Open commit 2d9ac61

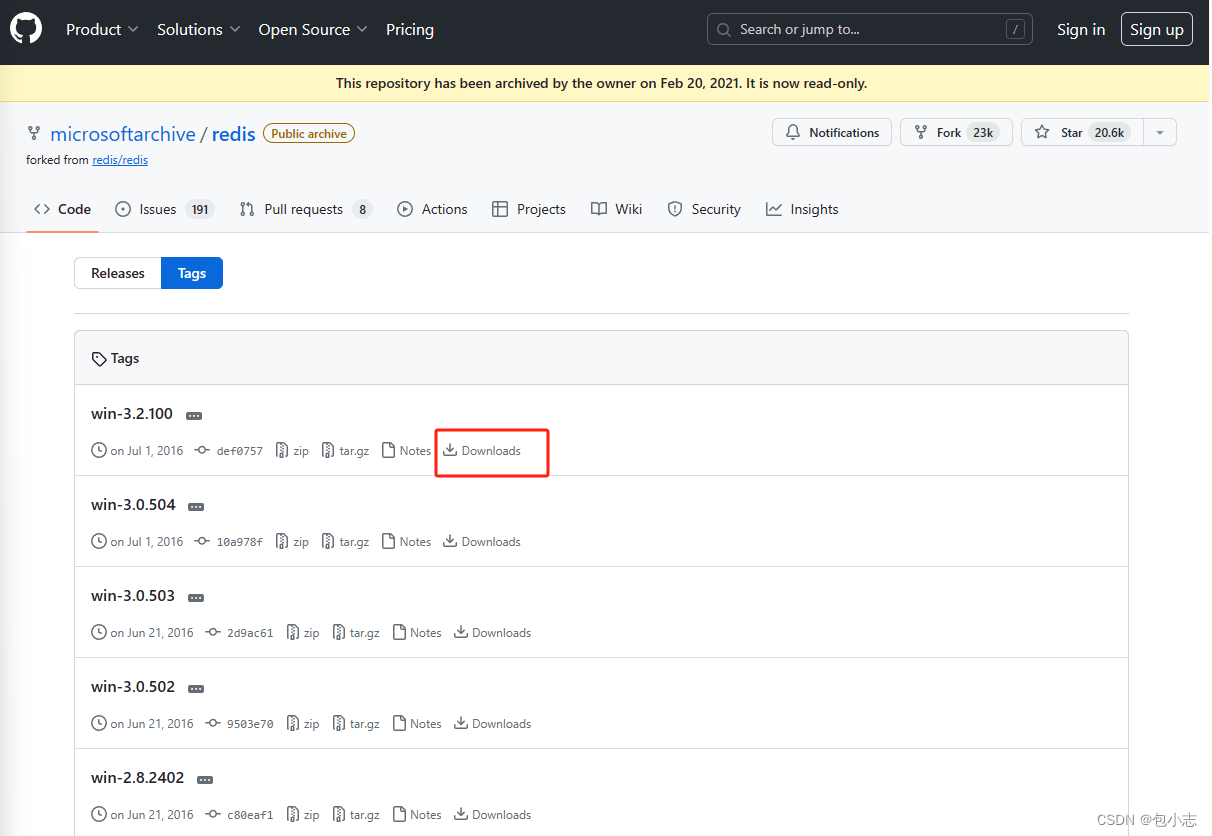point(240,633)
